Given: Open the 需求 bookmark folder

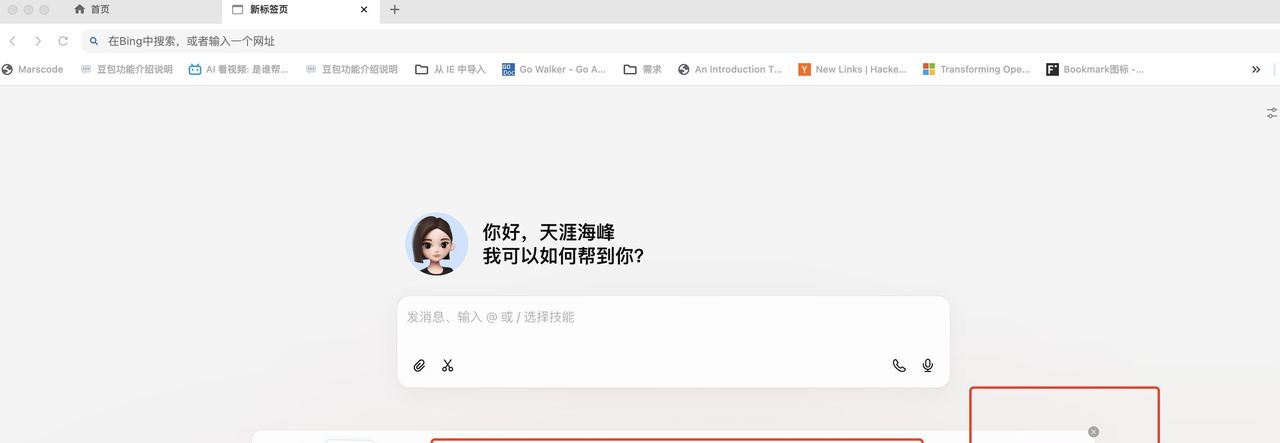Looking at the screenshot, I should pyautogui.click(x=642, y=70).
